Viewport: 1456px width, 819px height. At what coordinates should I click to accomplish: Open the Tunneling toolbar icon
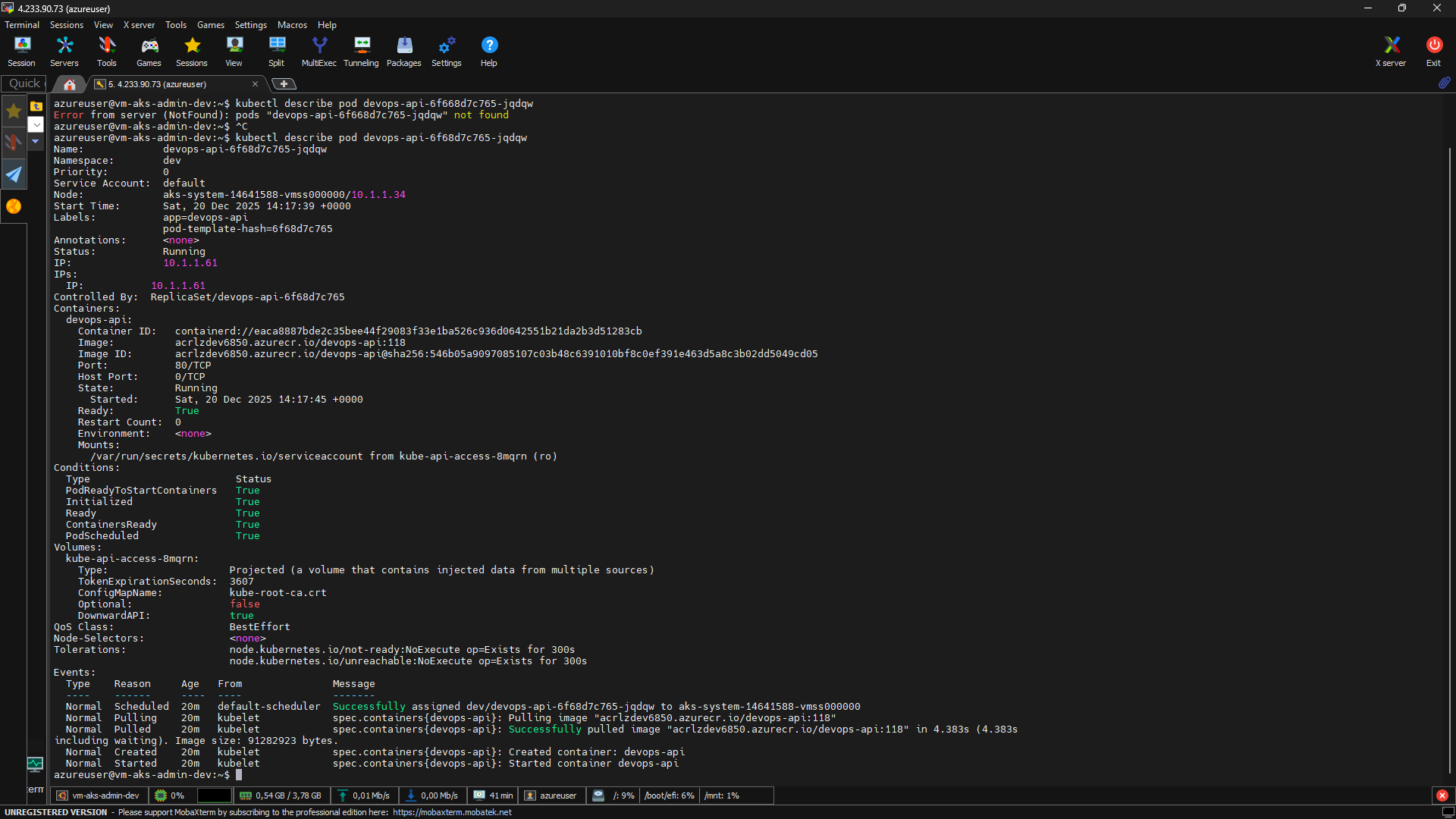pyautogui.click(x=361, y=52)
